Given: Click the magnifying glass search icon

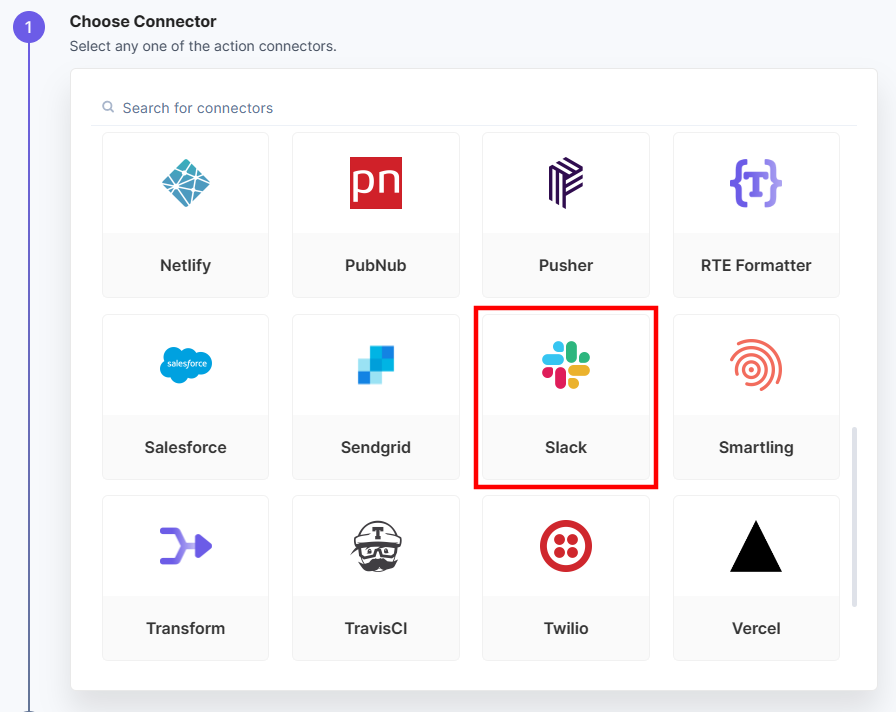Looking at the screenshot, I should coord(107,106).
